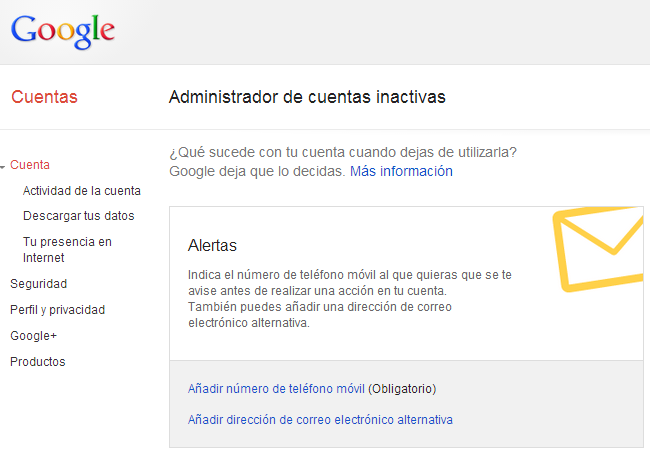650x450 pixels.
Task: Click the 'Indica el número de teléfono' paragraph
Action: click(x=350, y=299)
